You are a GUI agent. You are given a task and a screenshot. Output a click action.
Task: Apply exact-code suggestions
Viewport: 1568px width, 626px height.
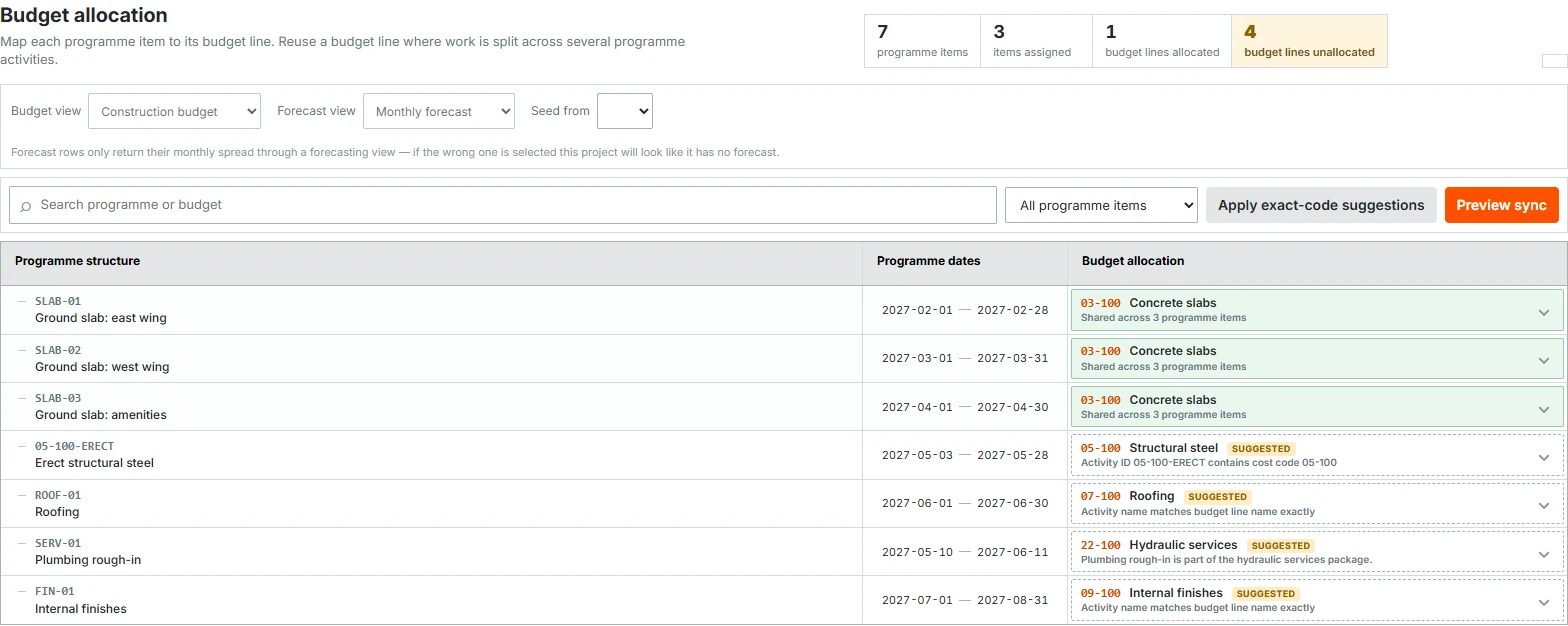1321,205
